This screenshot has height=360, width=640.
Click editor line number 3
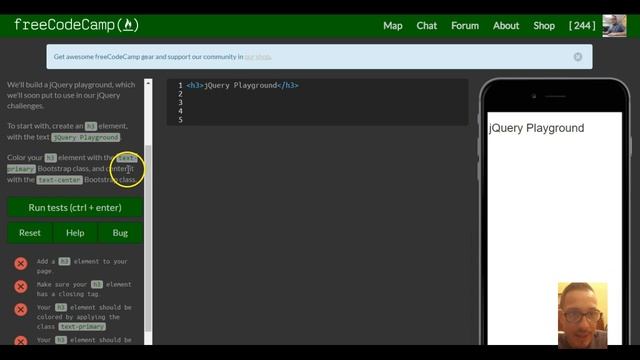180,102
